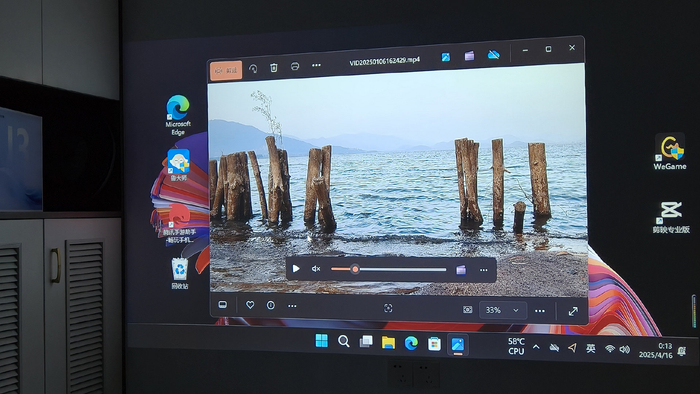Open Microsoft Store from the taskbar
Viewport: 700px width, 394px height.
(434, 344)
